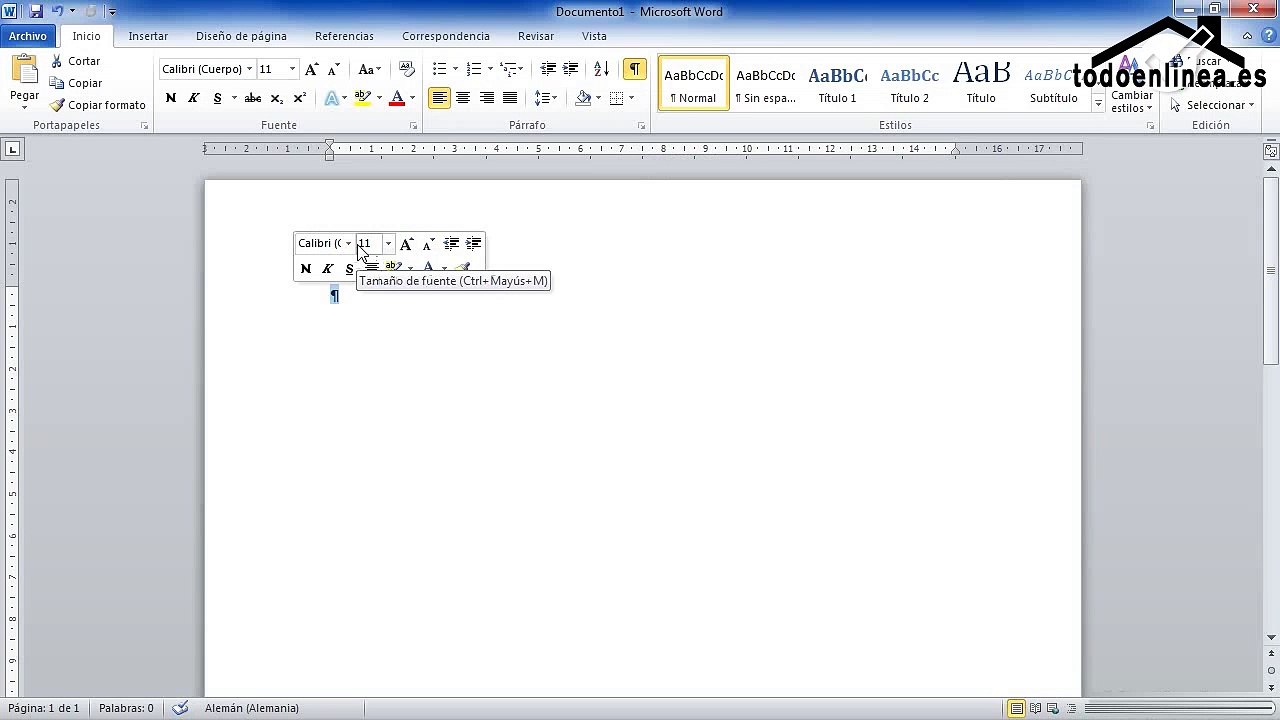Click Cambiar estilos button
Viewport: 1280px width, 720px height.
tap(1132, 86)
